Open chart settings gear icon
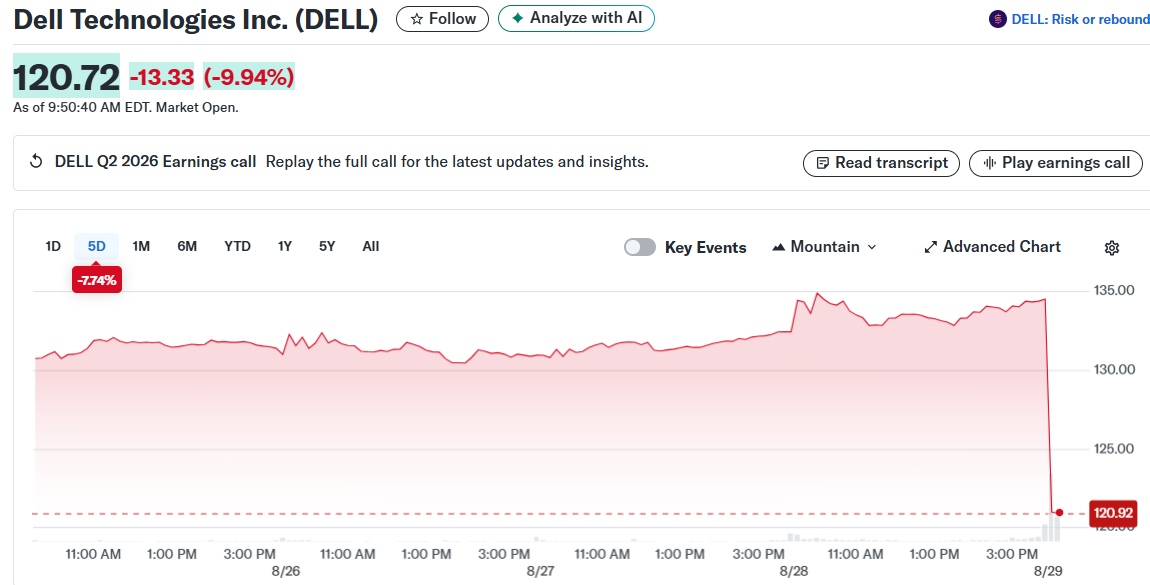1150x585 pixels. coord(1112,248)
